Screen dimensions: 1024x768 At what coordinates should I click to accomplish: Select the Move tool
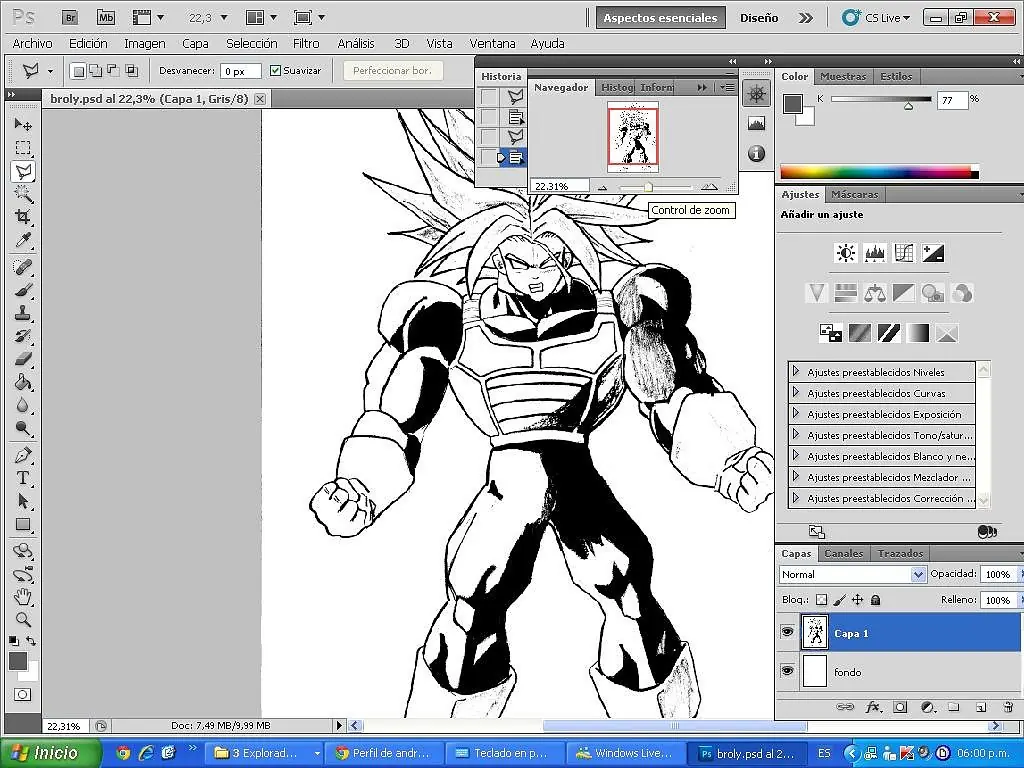[23, 124]
